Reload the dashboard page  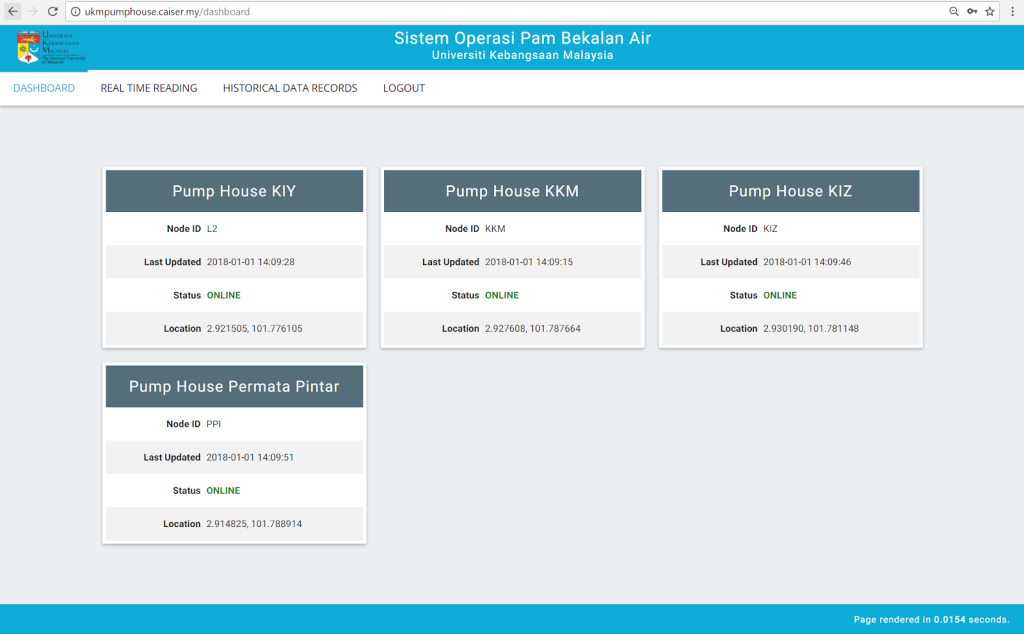pyautogui.click(x=53, y=12)
